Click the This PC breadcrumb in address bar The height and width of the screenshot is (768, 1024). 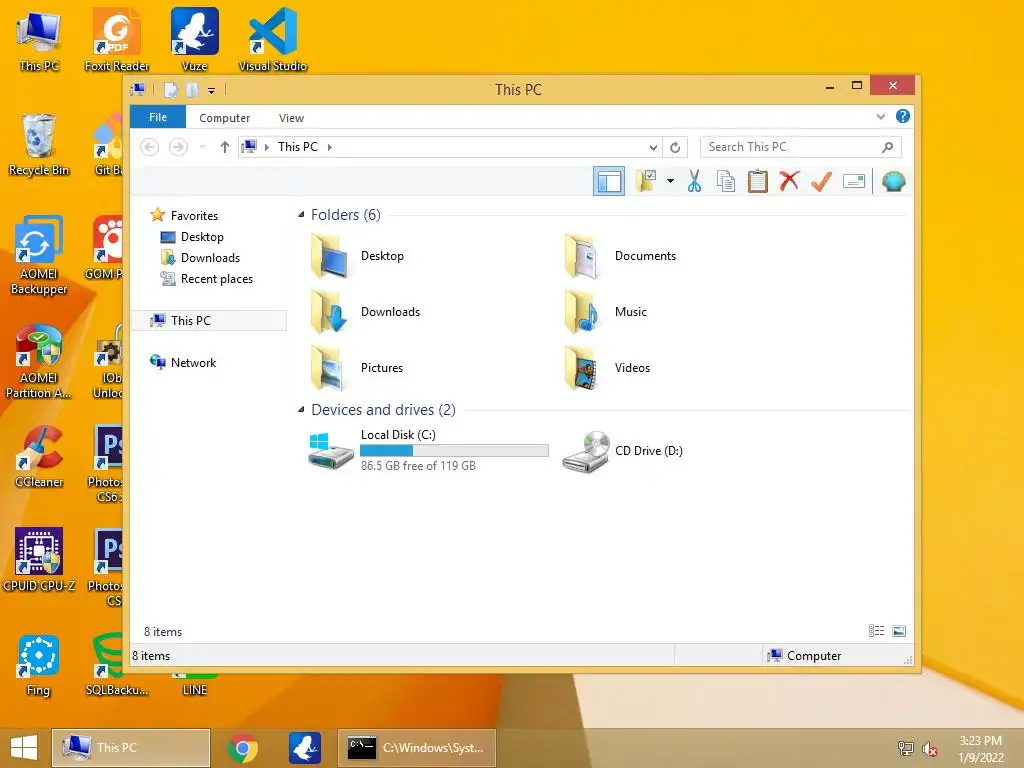(298, 147)
